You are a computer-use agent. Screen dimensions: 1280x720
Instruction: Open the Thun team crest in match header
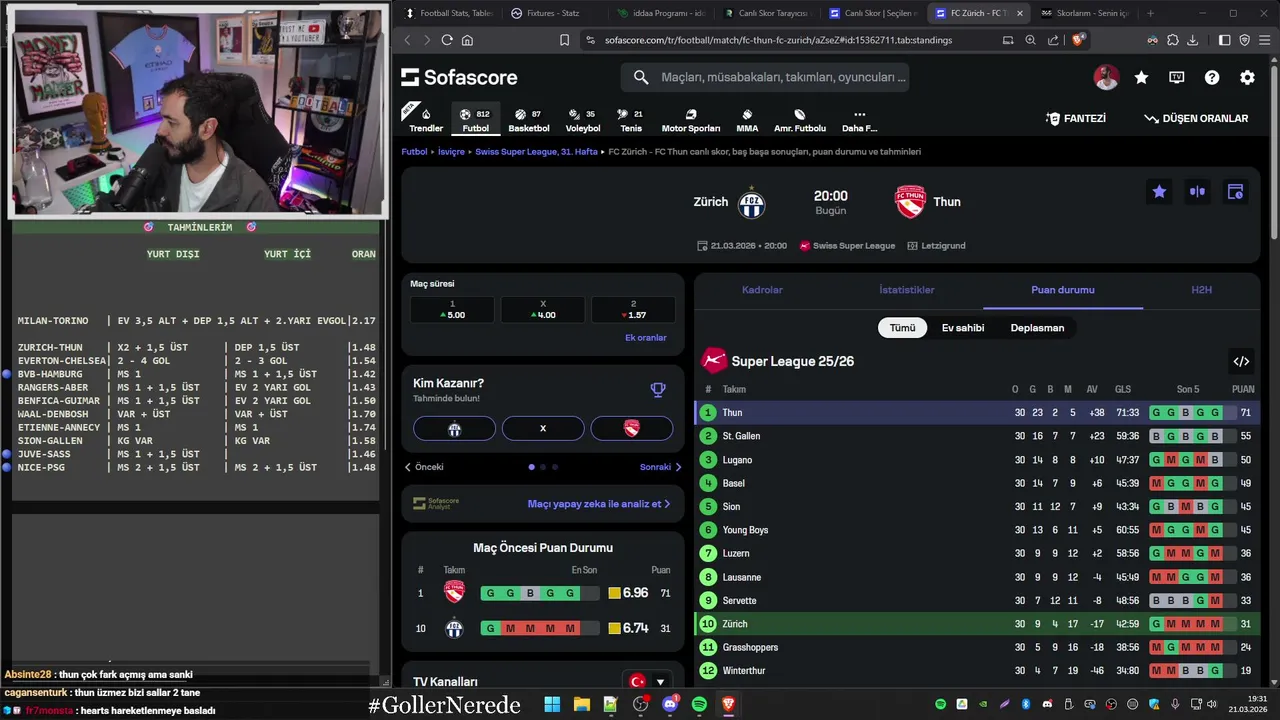pos(910,202)
